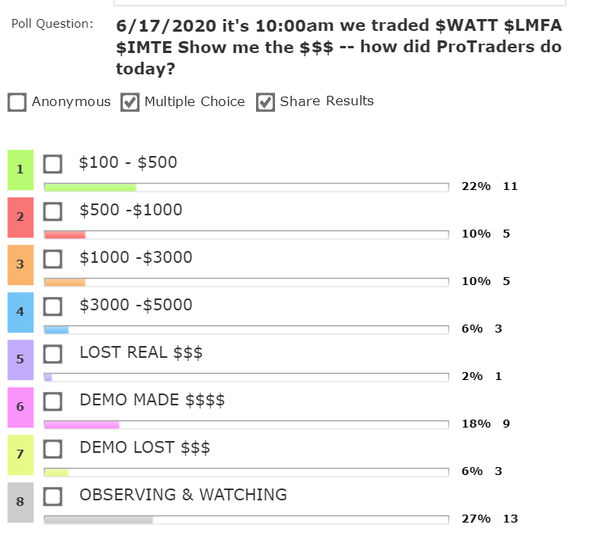Select the $100 - $500 answer checkbox
This screenshot has width=600, height=555.
click(x=53, y=163)
